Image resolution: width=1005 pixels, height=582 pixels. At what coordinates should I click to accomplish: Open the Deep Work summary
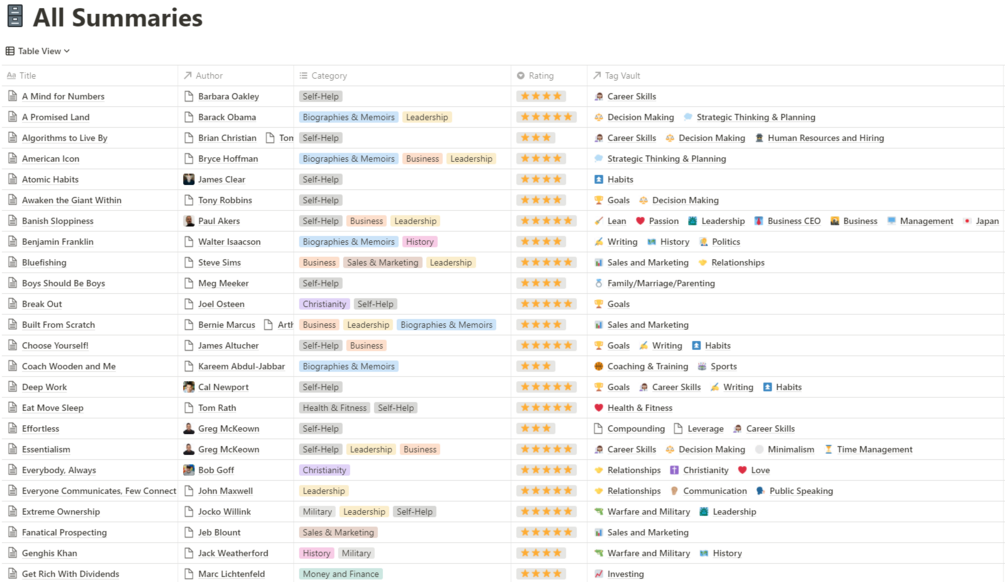tap(44, 387)
